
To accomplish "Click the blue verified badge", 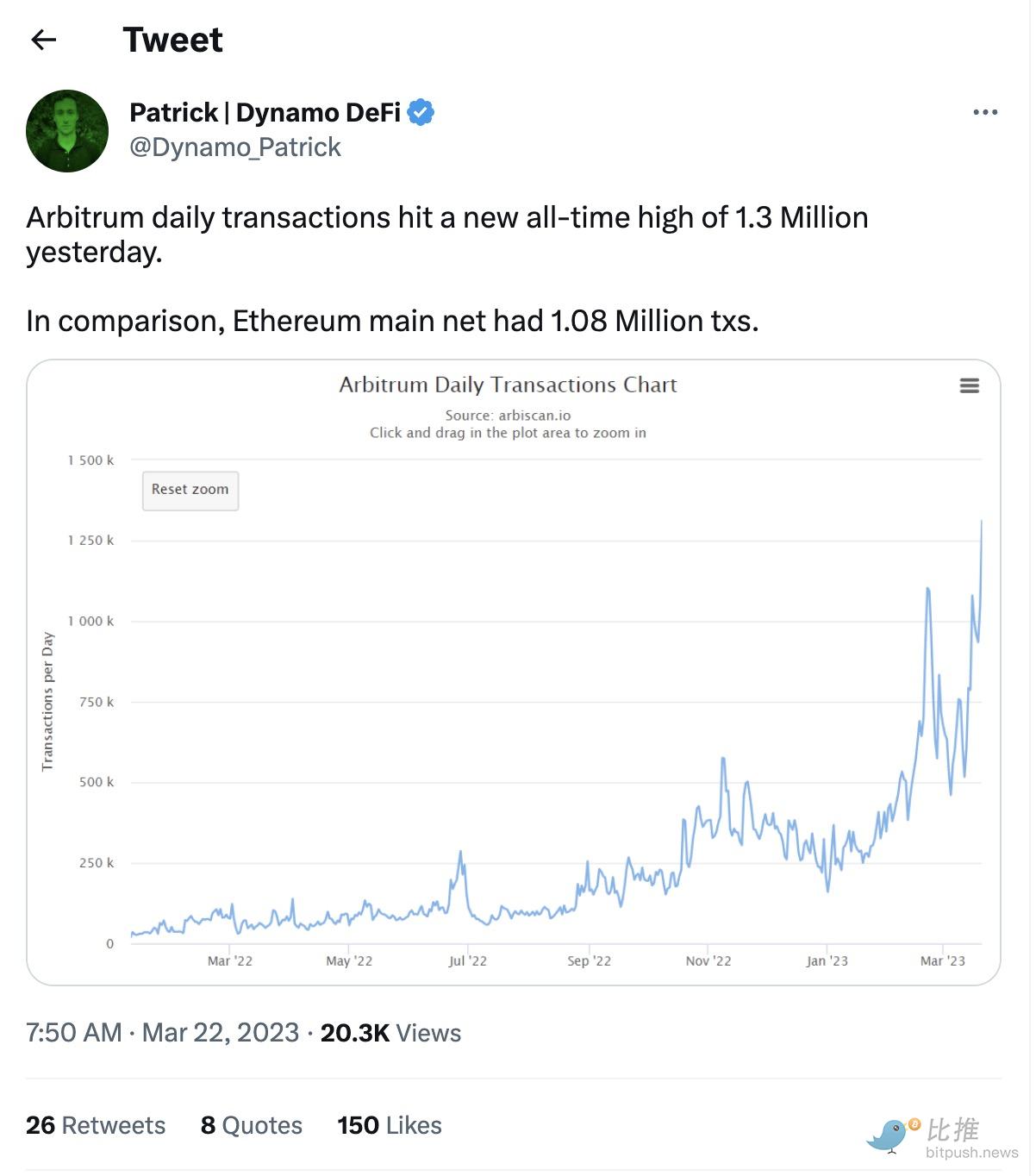I will tap(421, 112).
